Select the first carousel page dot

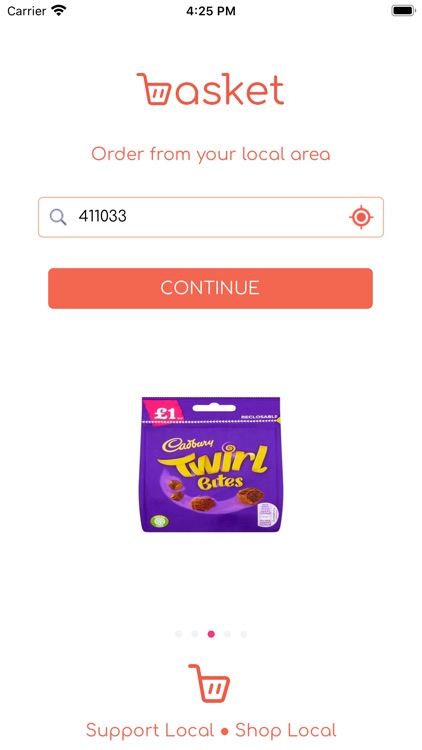(x=178, y=634)
